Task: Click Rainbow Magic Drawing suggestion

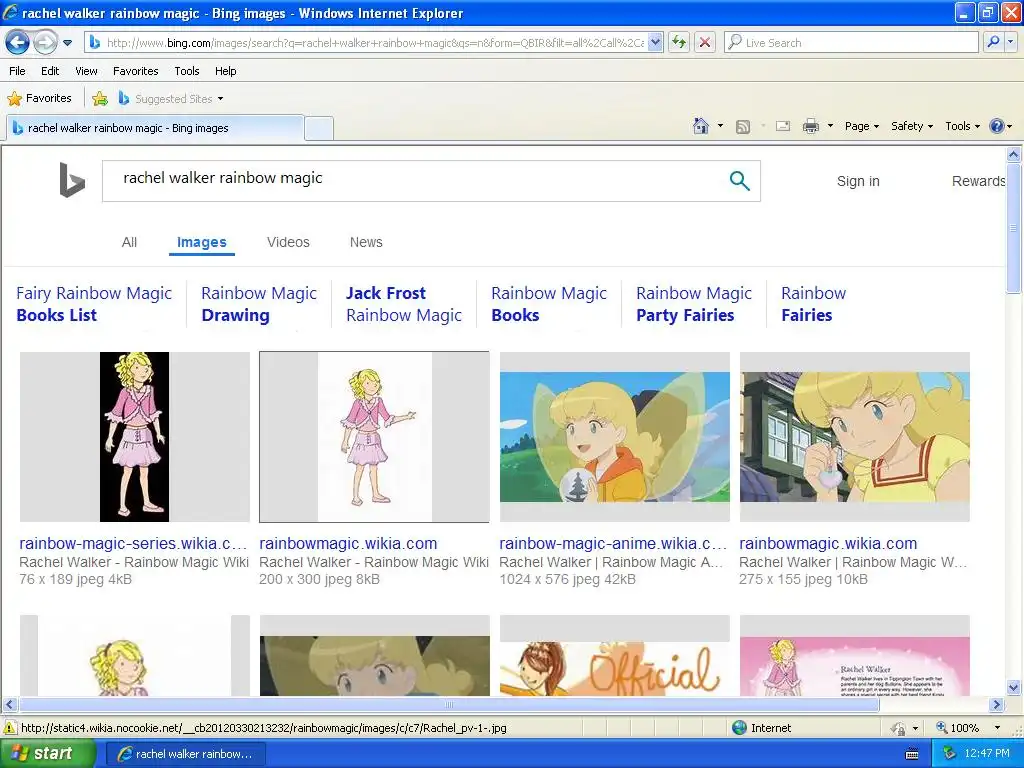Action: 259,304
